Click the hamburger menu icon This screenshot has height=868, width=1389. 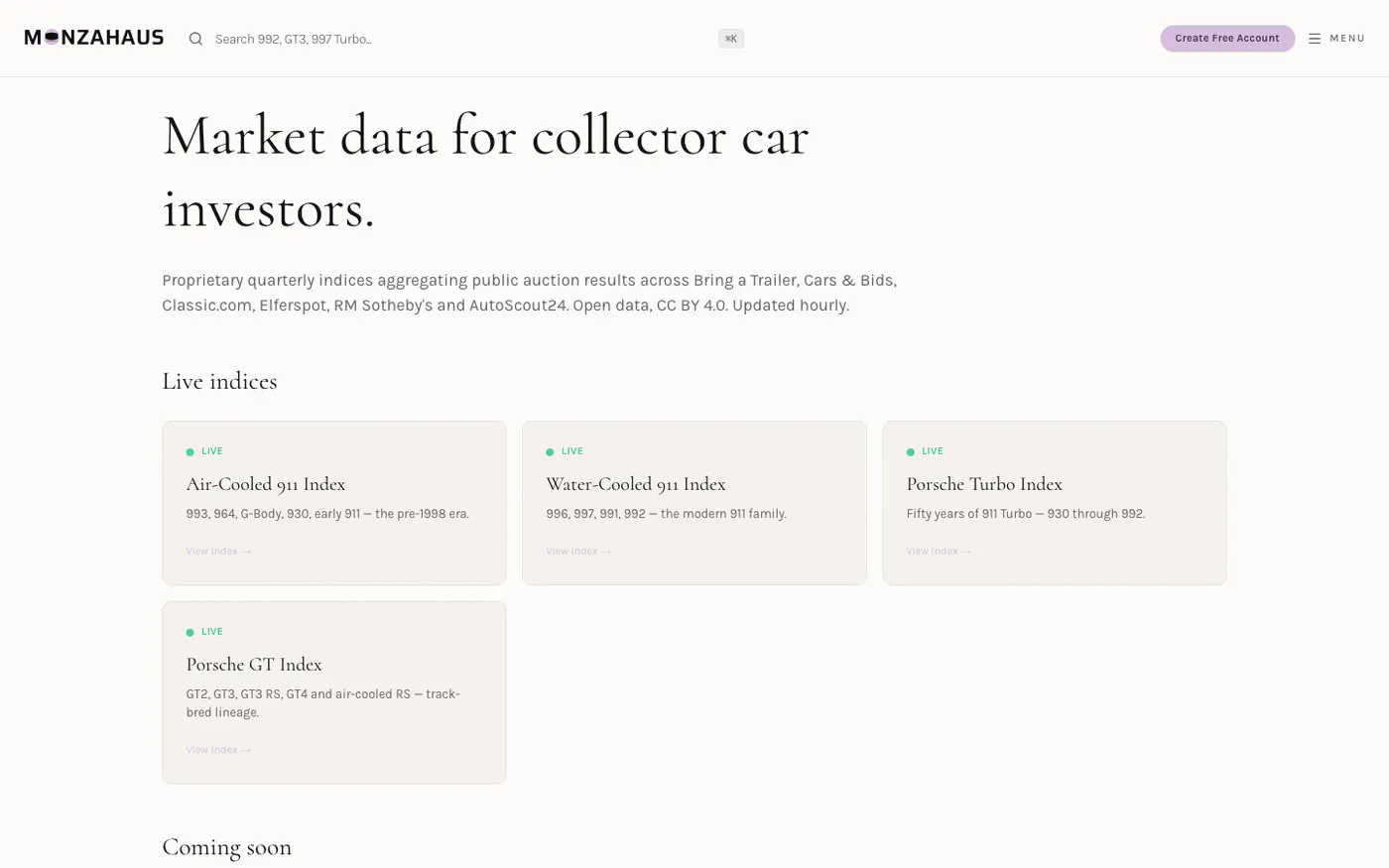click(1315, 39)
